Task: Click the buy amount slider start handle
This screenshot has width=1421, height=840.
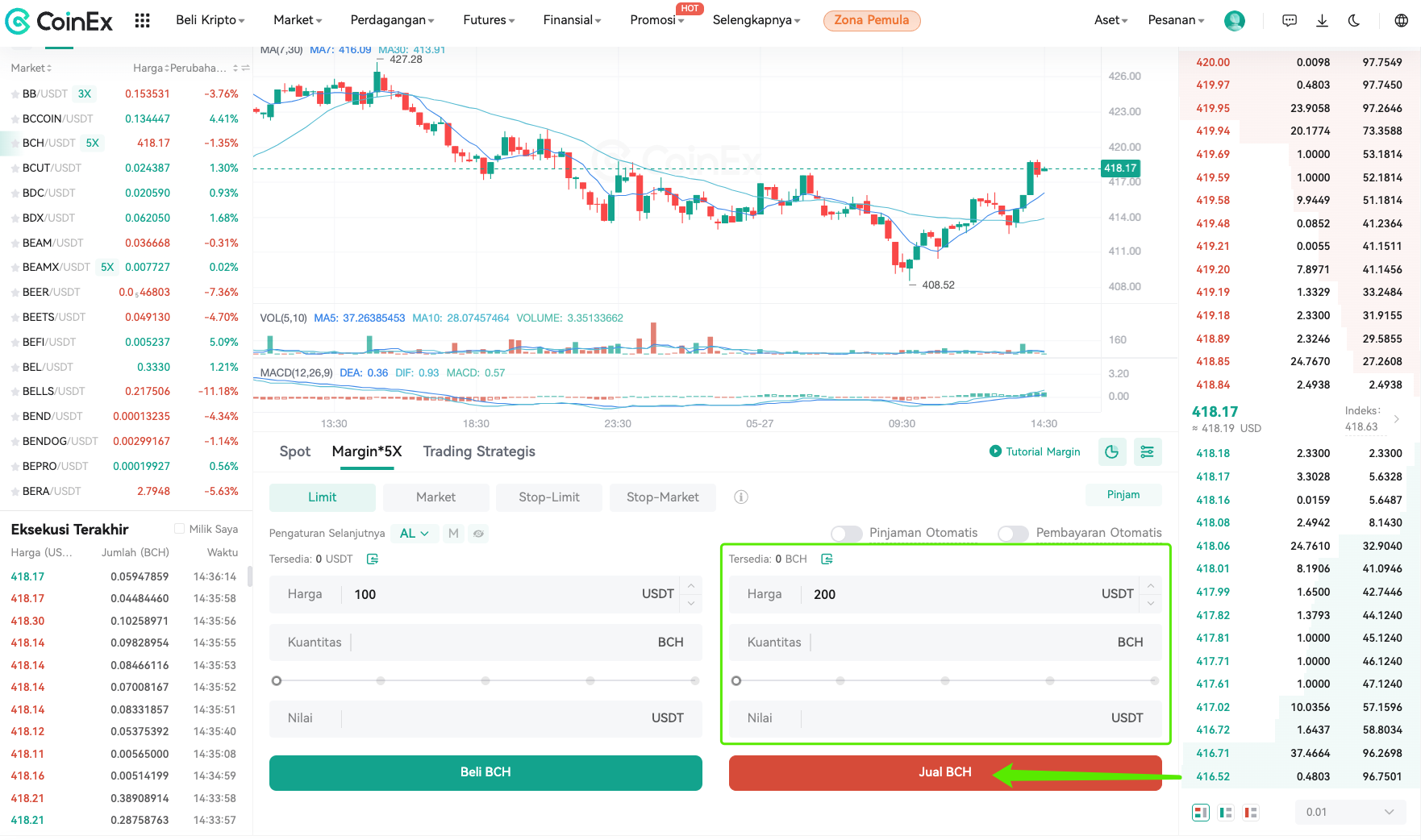Action: pyautogui.click(x=277, y=681)
